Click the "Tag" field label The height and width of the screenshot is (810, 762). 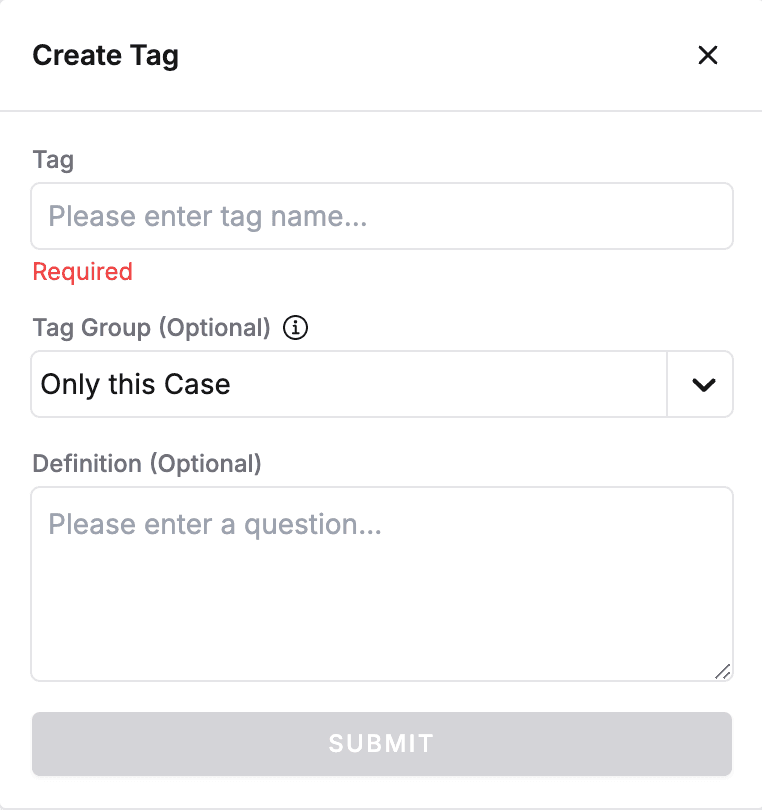[53, 160]
